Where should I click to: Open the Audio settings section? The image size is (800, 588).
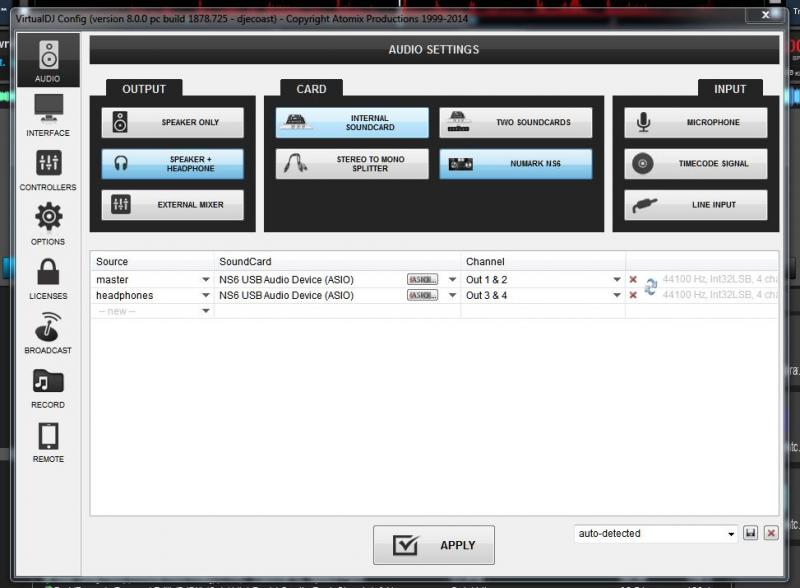pyautogui.click(x=48, y=61)
